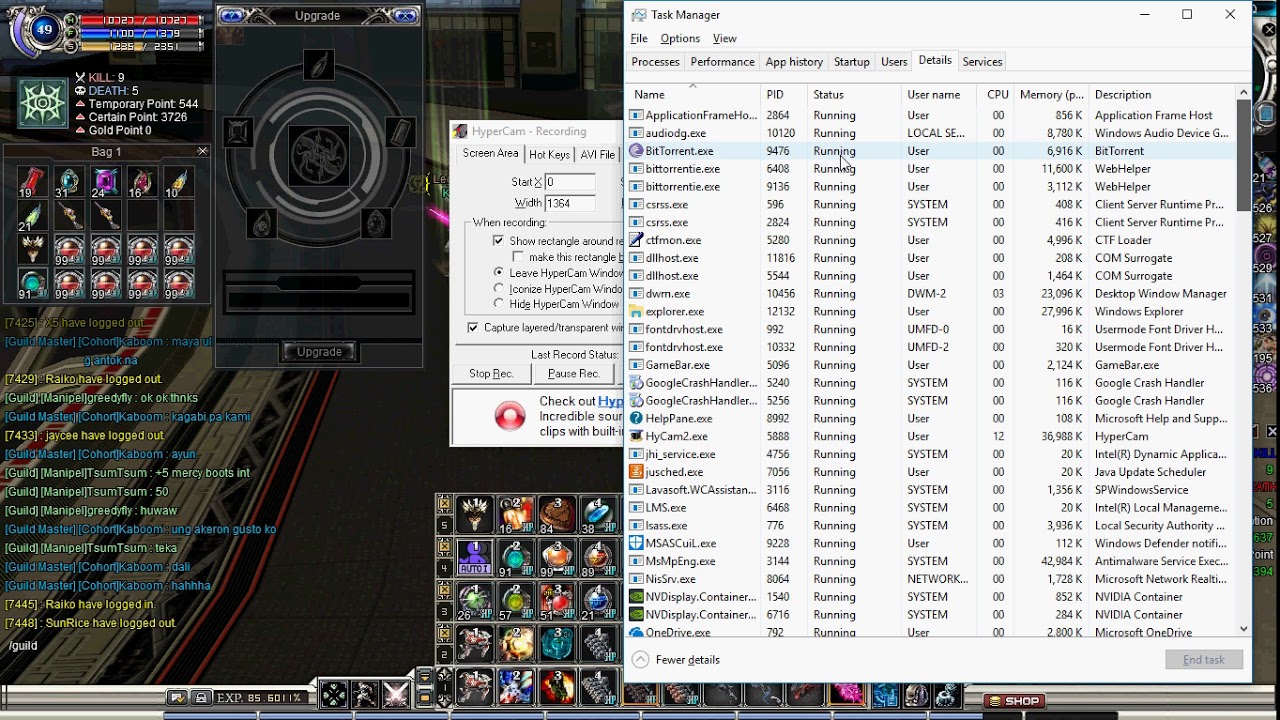Switch to the App history tab
Screen dimensions: 1280x720
[x=794, y=62]
